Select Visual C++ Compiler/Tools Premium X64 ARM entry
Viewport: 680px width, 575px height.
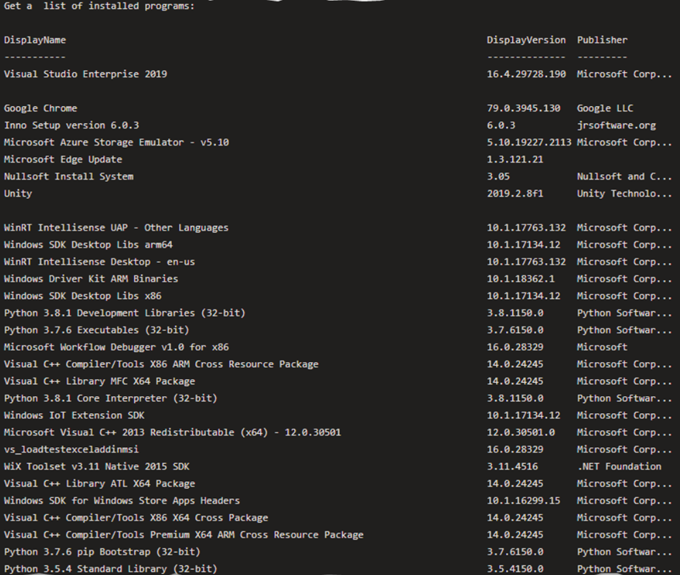tap(184, 535)
